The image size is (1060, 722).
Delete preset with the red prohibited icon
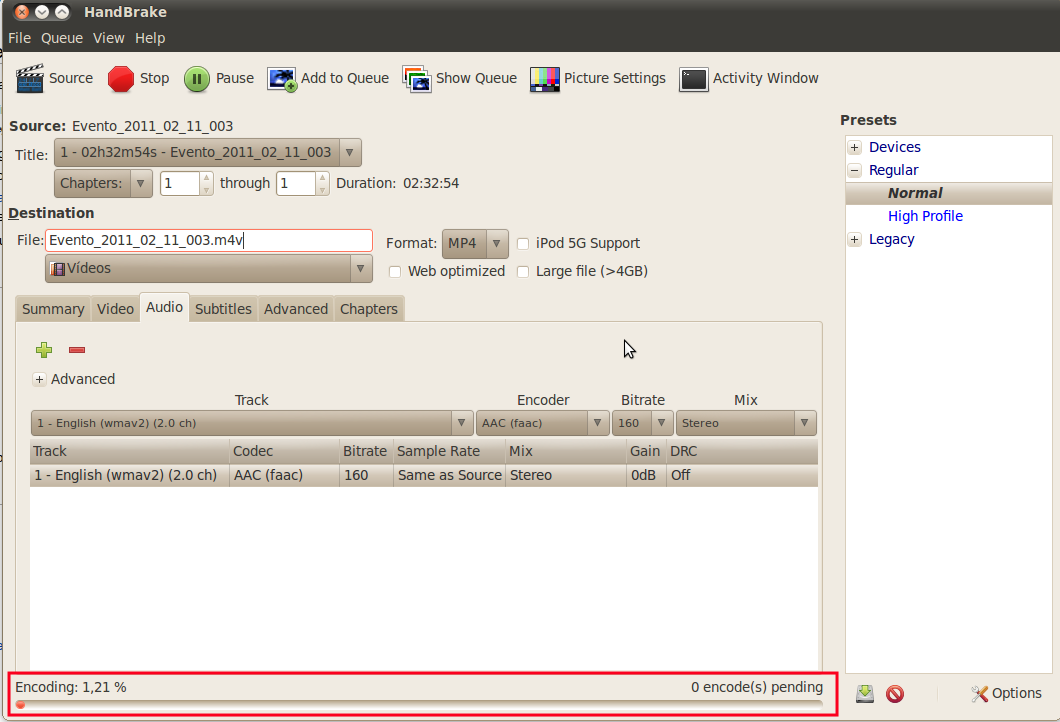coord(895,694)
